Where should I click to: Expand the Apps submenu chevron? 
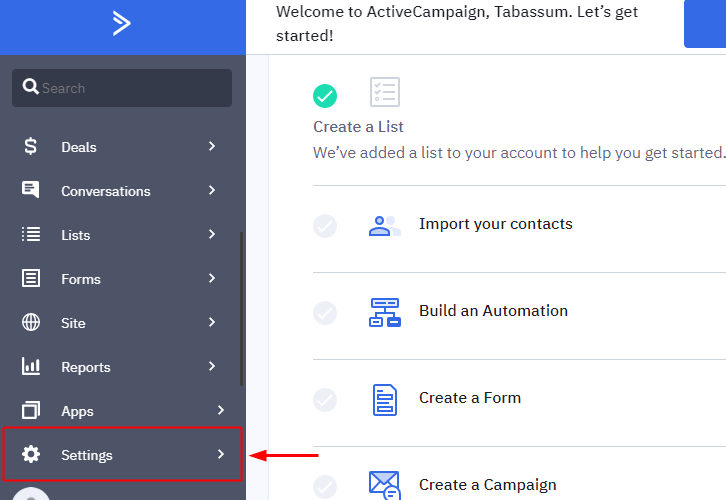(x=221, y=410)
